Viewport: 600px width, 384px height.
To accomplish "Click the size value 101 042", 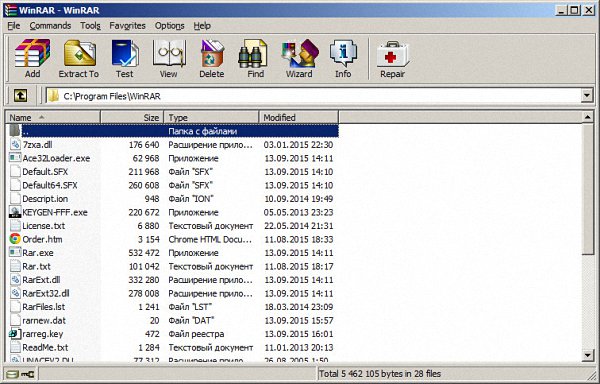I will (x=144, y=266).
